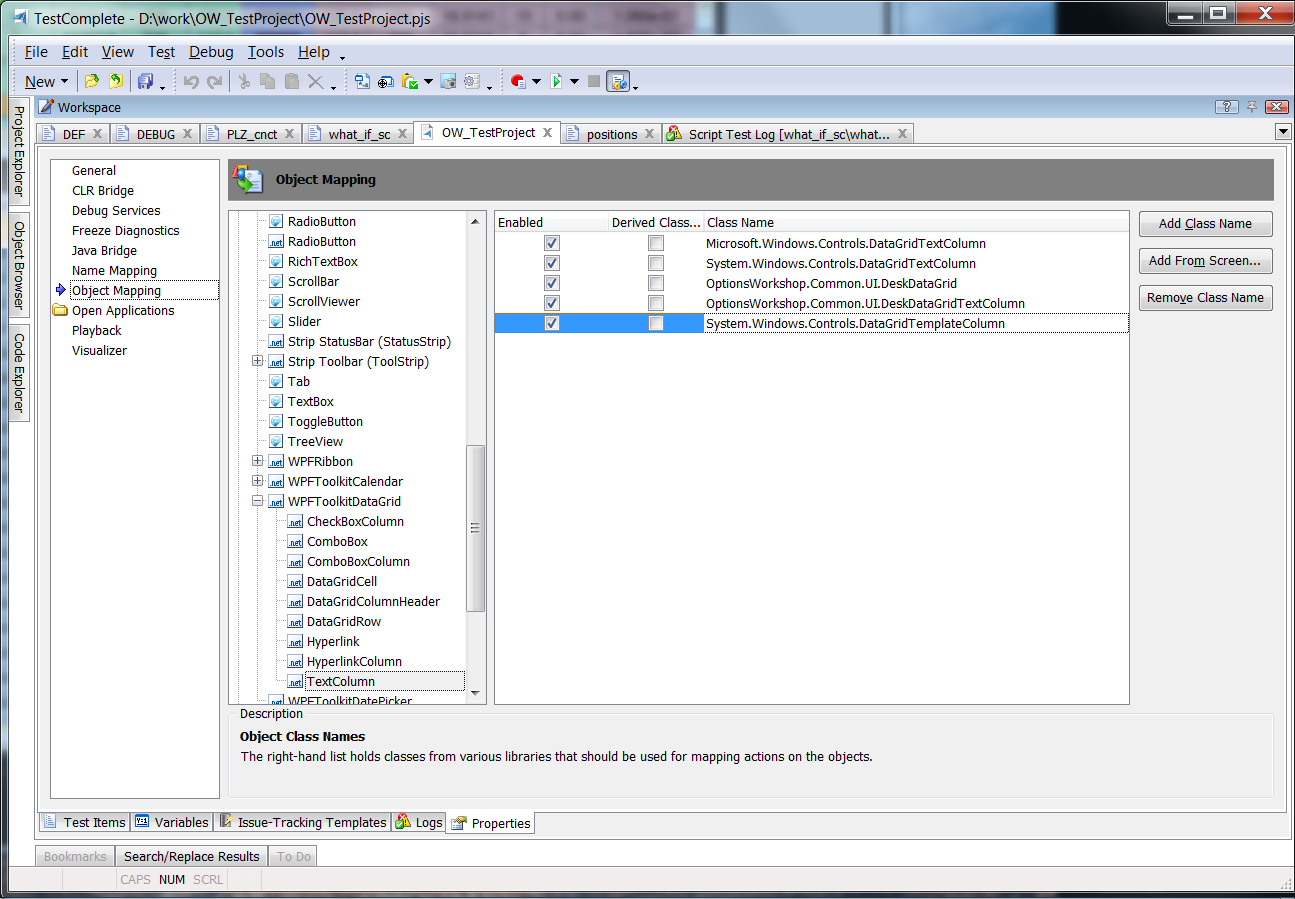
Task: Collapse the WPFToolkitDataGrid tree node
Action: [x=257, y=501]
